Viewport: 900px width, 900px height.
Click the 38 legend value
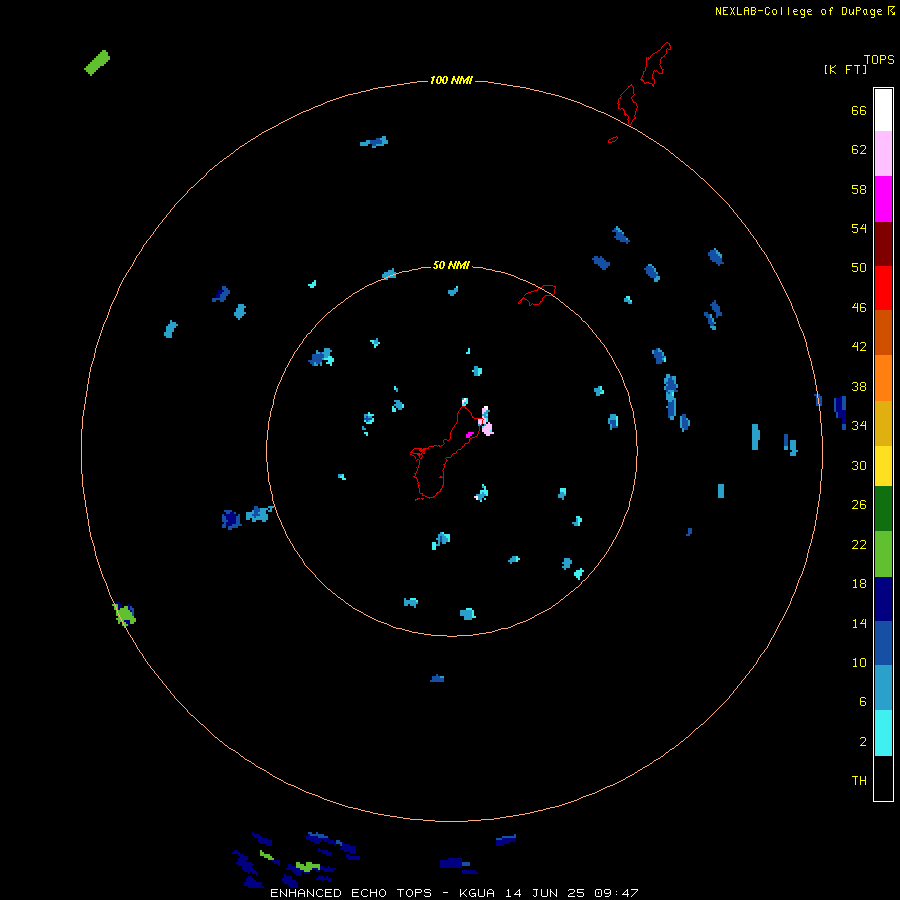859,386
